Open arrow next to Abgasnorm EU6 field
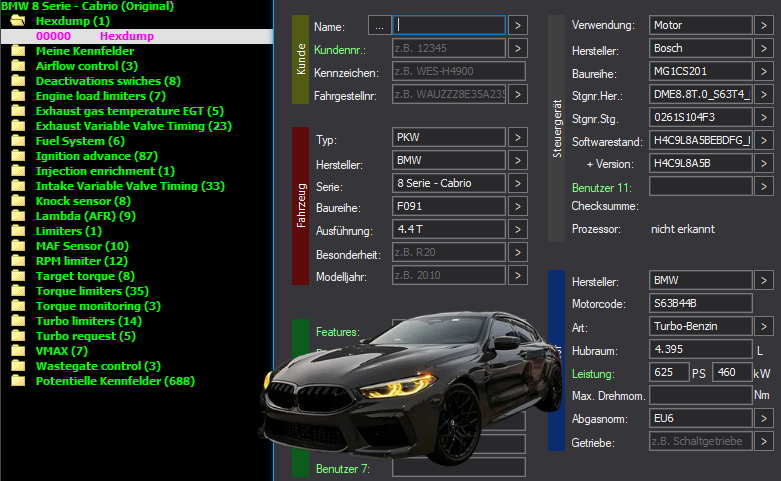Screen dimensions: 781x481 point(764,418)
